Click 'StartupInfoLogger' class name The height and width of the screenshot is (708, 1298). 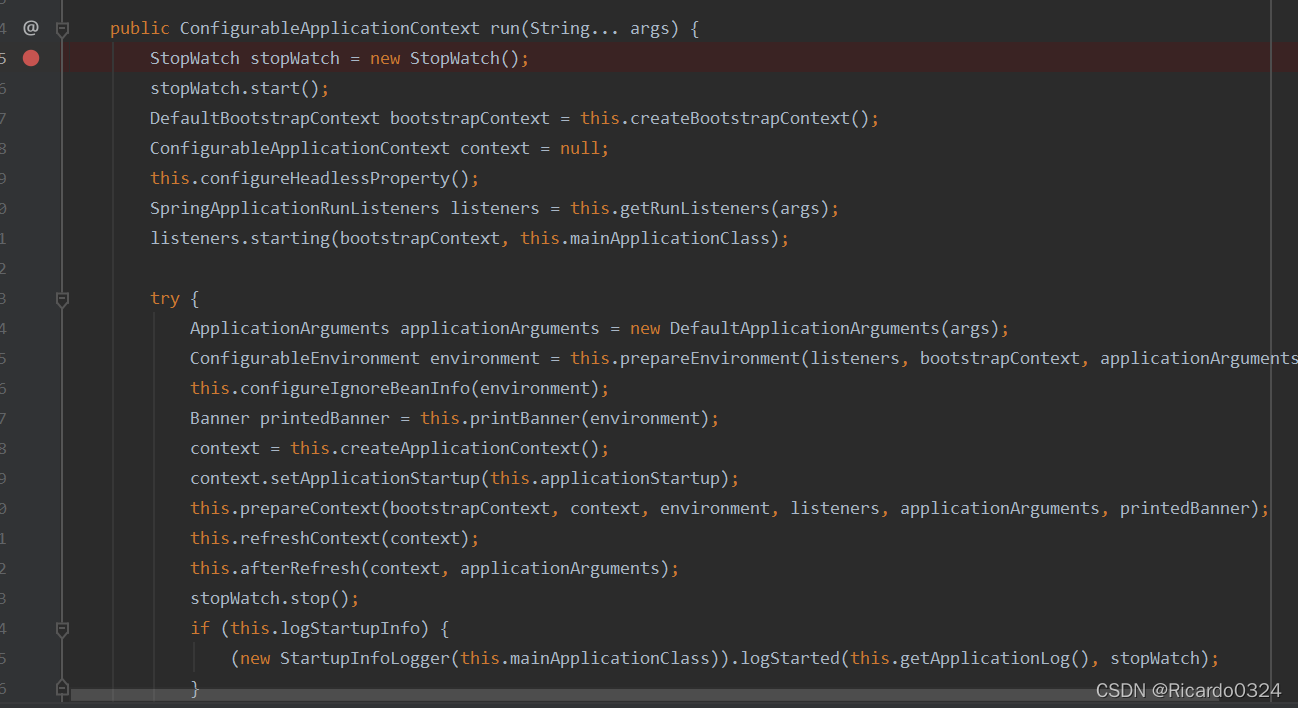pyautogui.click(x=365, y=658)
